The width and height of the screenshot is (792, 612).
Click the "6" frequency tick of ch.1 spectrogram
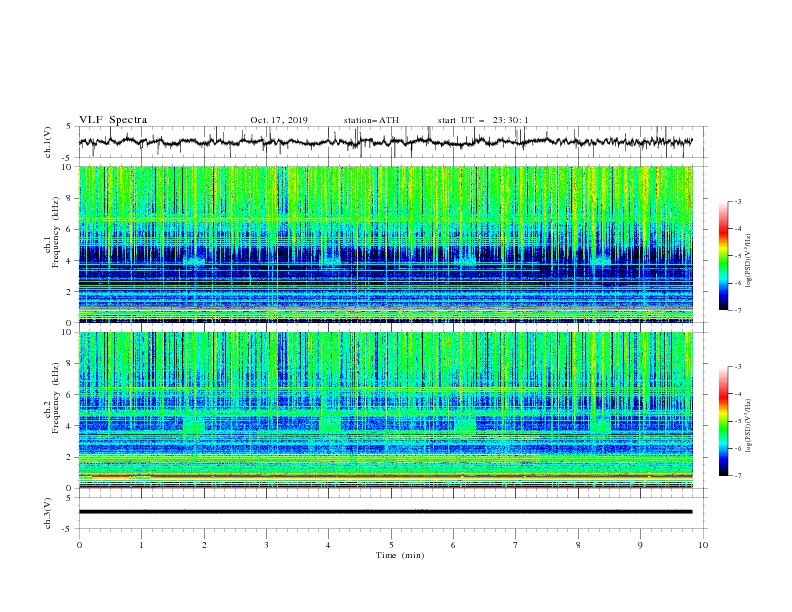tap(70, 229)
